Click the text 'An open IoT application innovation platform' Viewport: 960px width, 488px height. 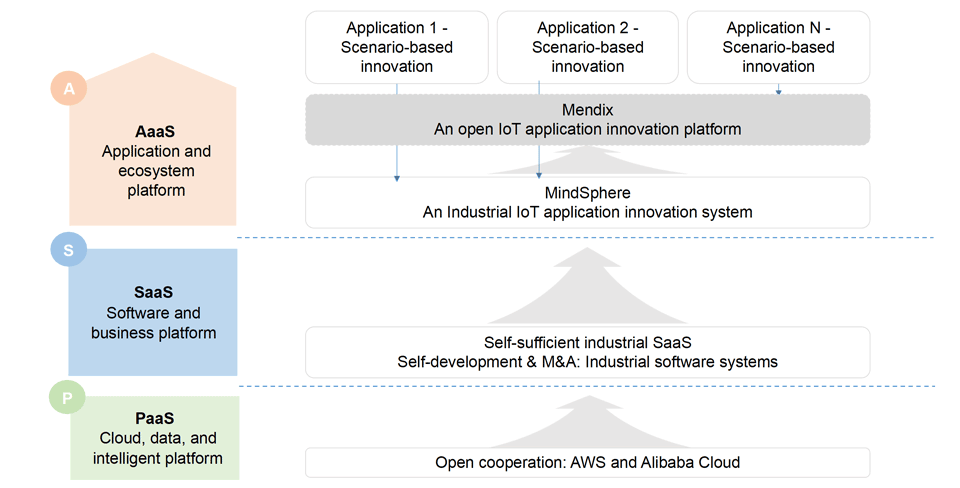coord(588,129)
